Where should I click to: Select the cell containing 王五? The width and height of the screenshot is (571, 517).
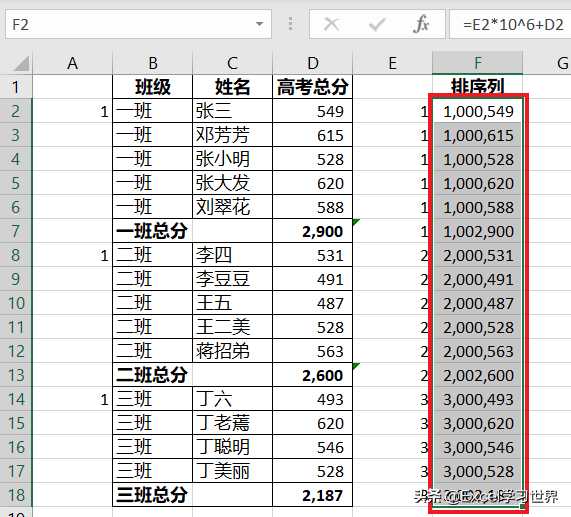coord(232,303)
